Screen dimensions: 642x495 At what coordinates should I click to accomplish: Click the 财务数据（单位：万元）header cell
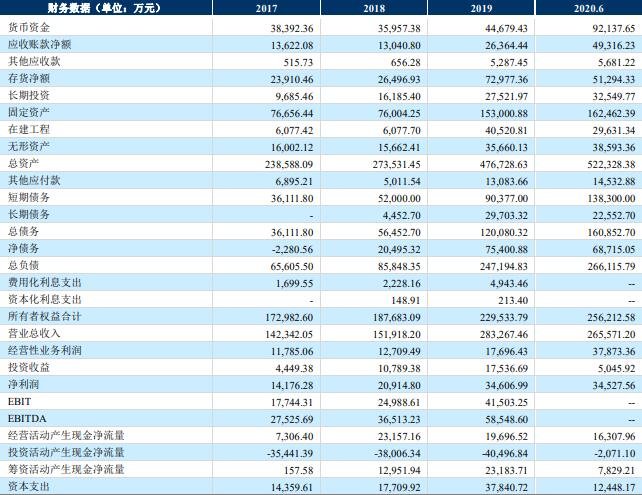(106, 8)
